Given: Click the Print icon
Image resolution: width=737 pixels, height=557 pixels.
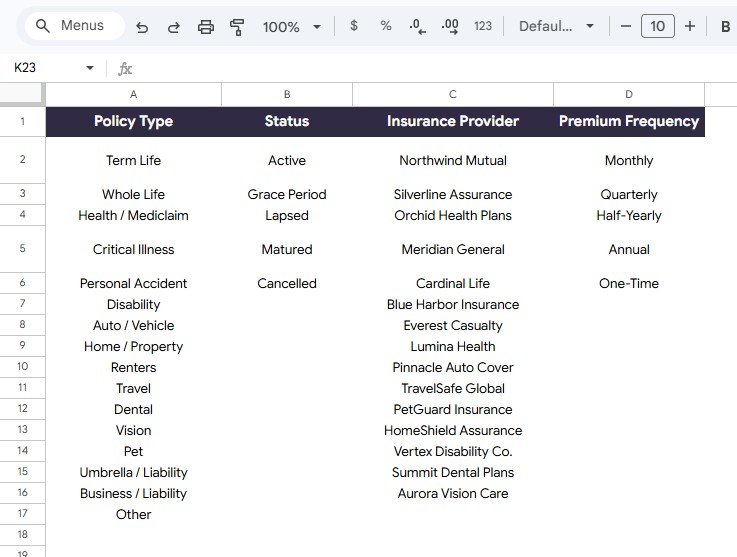Looking at the screenshot, I should (x=205, y=27).
